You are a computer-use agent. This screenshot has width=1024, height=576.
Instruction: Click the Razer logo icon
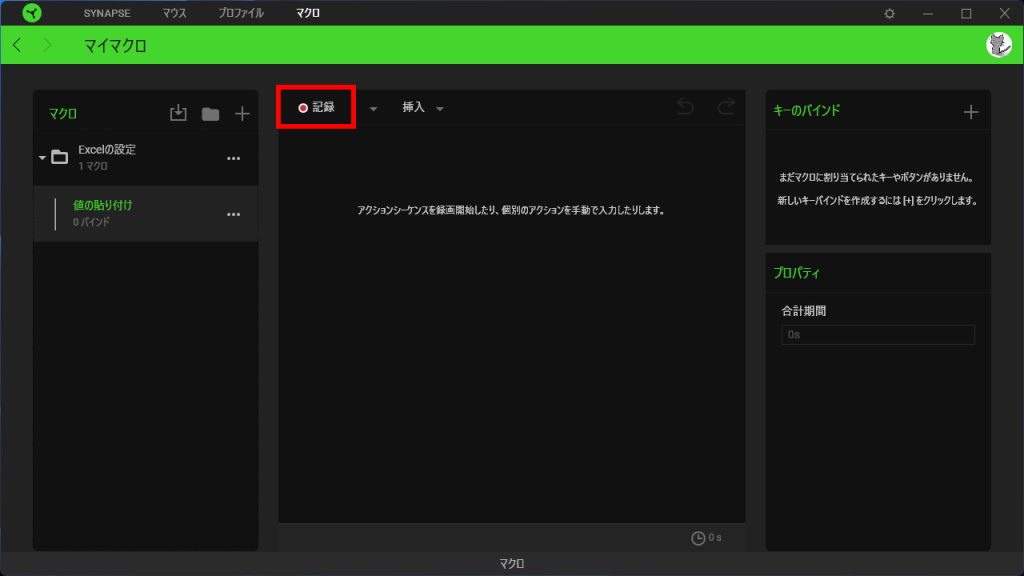coord(31,13)
